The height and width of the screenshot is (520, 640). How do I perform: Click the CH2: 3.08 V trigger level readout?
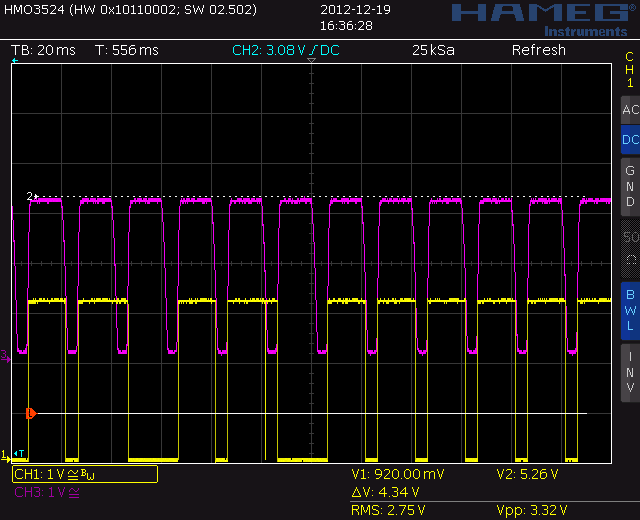coord(286,50)
